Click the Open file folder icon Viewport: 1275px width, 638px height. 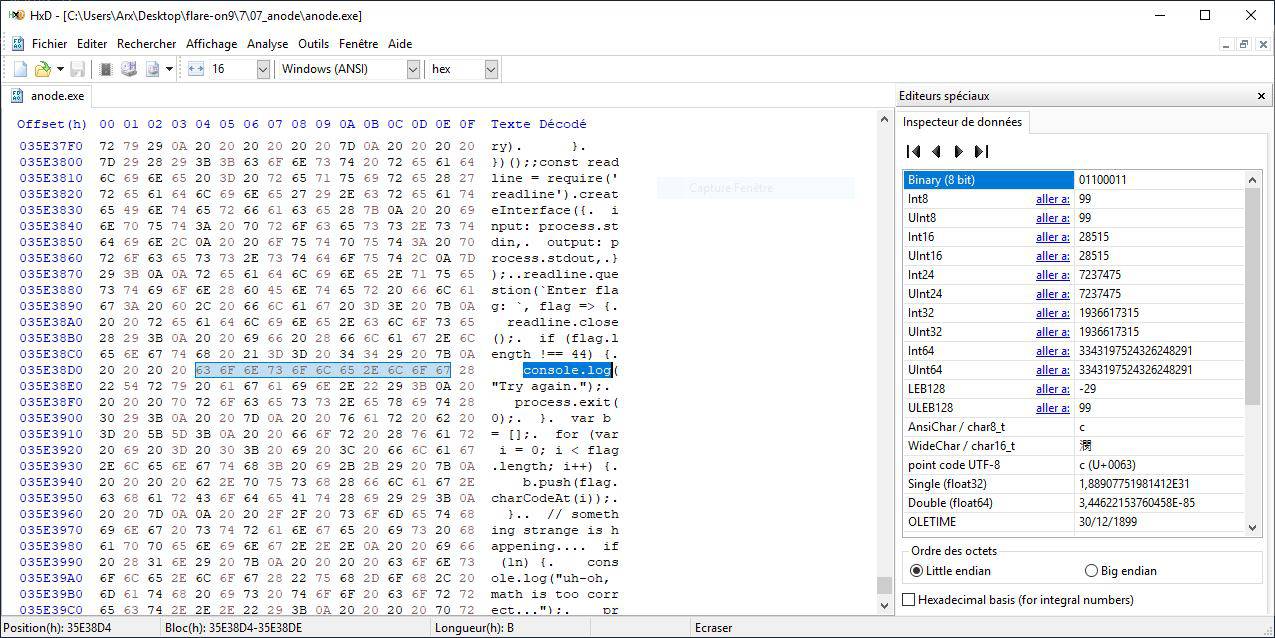pyautogui.click(x=42, y=69)
